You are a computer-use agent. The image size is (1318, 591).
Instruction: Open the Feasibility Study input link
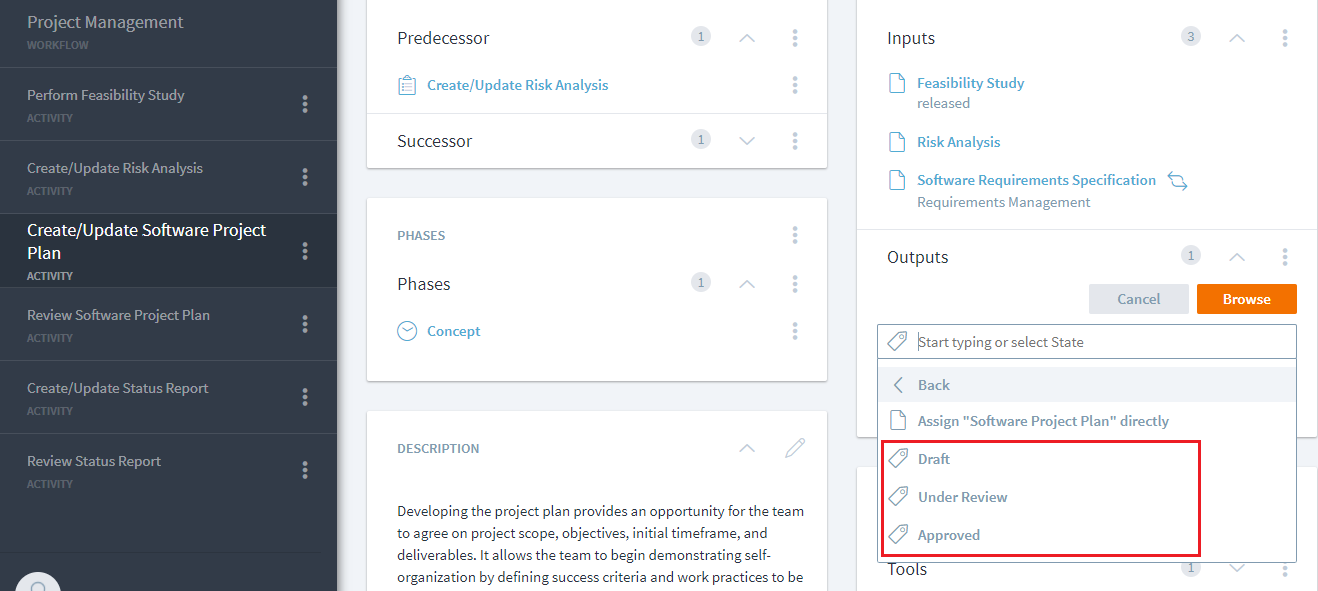click(x=970, y=83)
